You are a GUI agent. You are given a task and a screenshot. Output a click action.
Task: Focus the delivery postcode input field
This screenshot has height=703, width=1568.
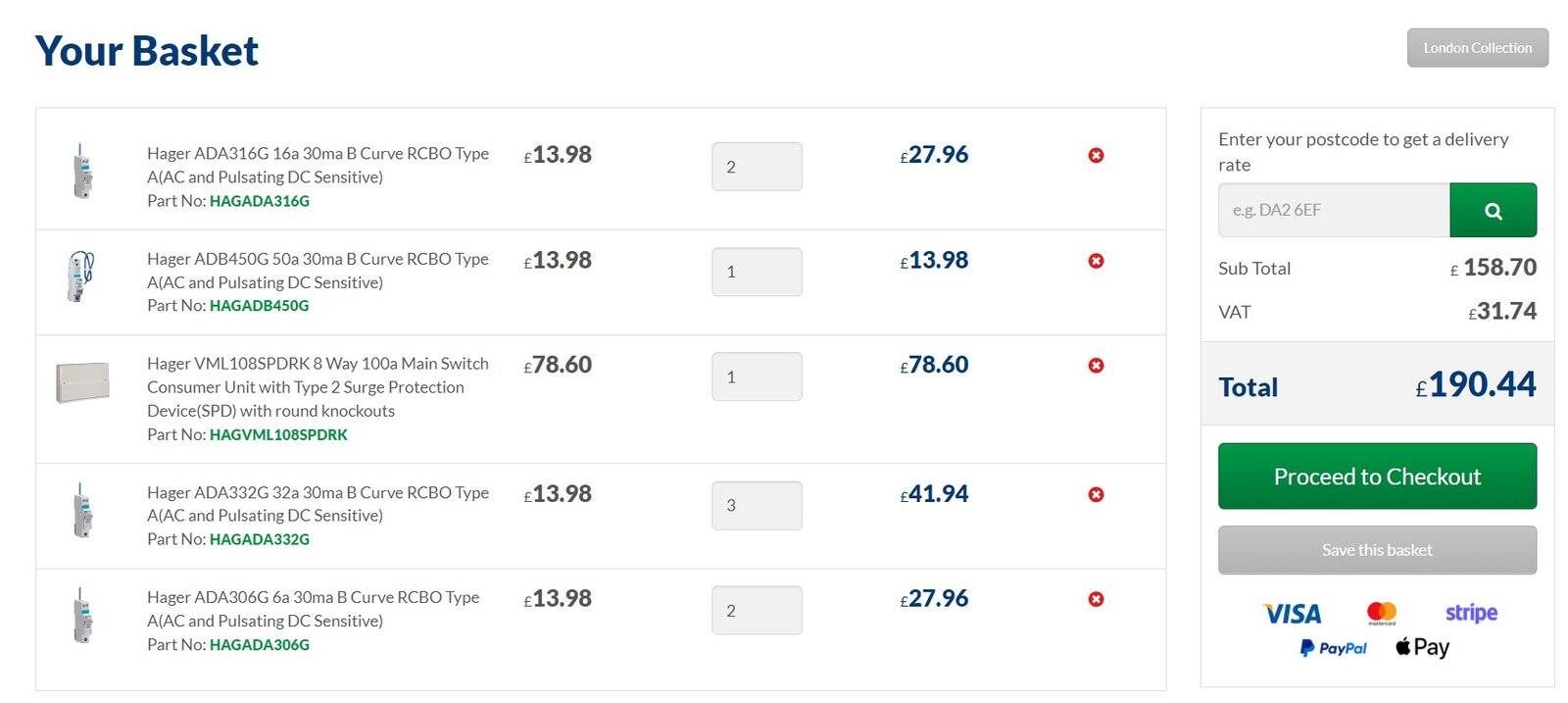pyautogui.click(x=1333, y=210)
